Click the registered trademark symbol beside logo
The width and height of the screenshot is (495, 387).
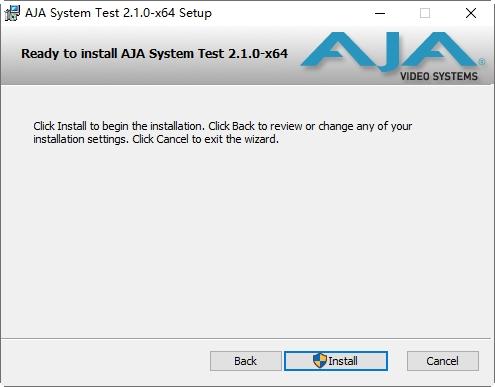click(x=482, y=62)
